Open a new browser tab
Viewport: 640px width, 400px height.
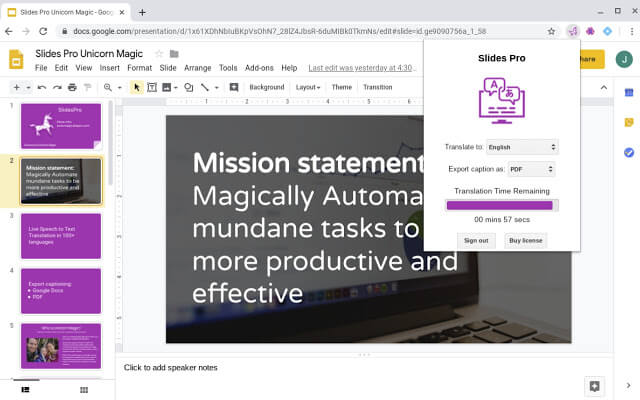click(x=142, y=12)
